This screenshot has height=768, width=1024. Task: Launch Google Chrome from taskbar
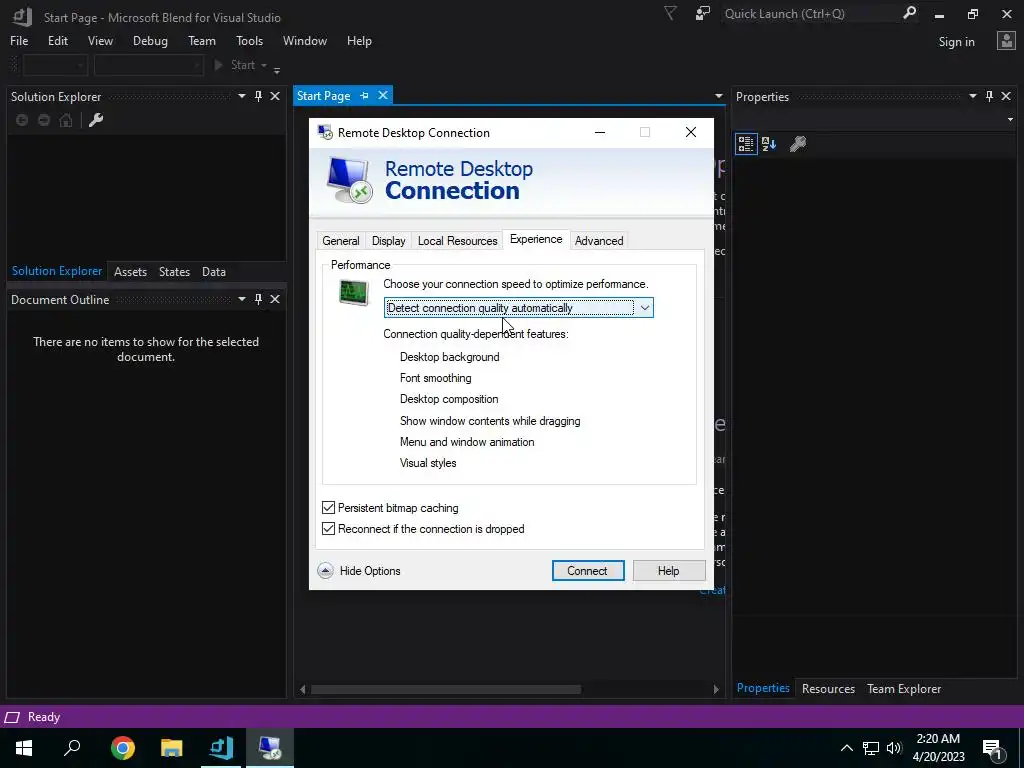click(x=122, y=748)
